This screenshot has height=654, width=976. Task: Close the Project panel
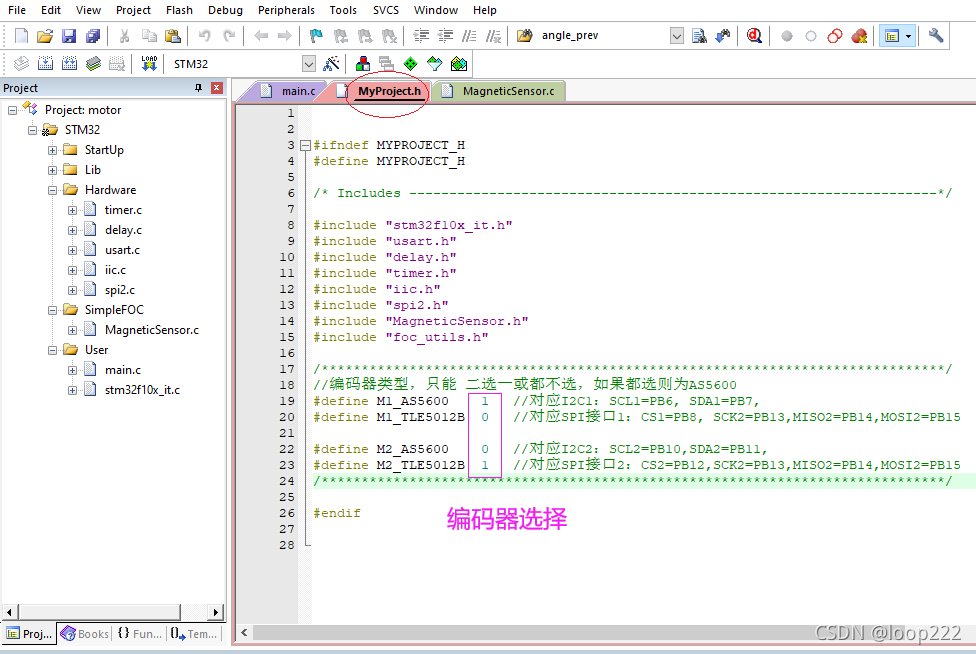pyautogui.click(x=217, y=88)
